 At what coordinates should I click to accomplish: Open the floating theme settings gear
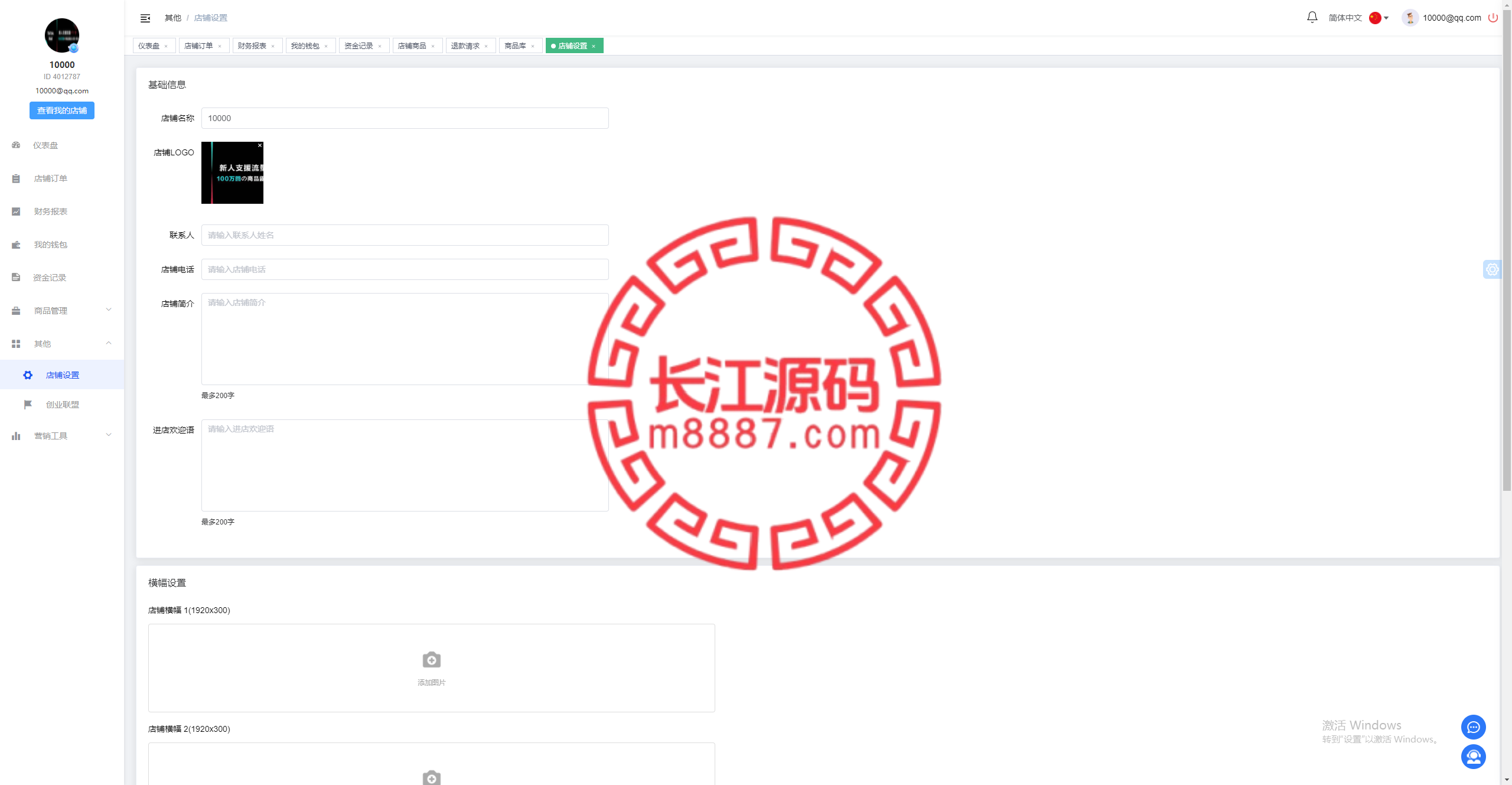tap(1493, 269)
